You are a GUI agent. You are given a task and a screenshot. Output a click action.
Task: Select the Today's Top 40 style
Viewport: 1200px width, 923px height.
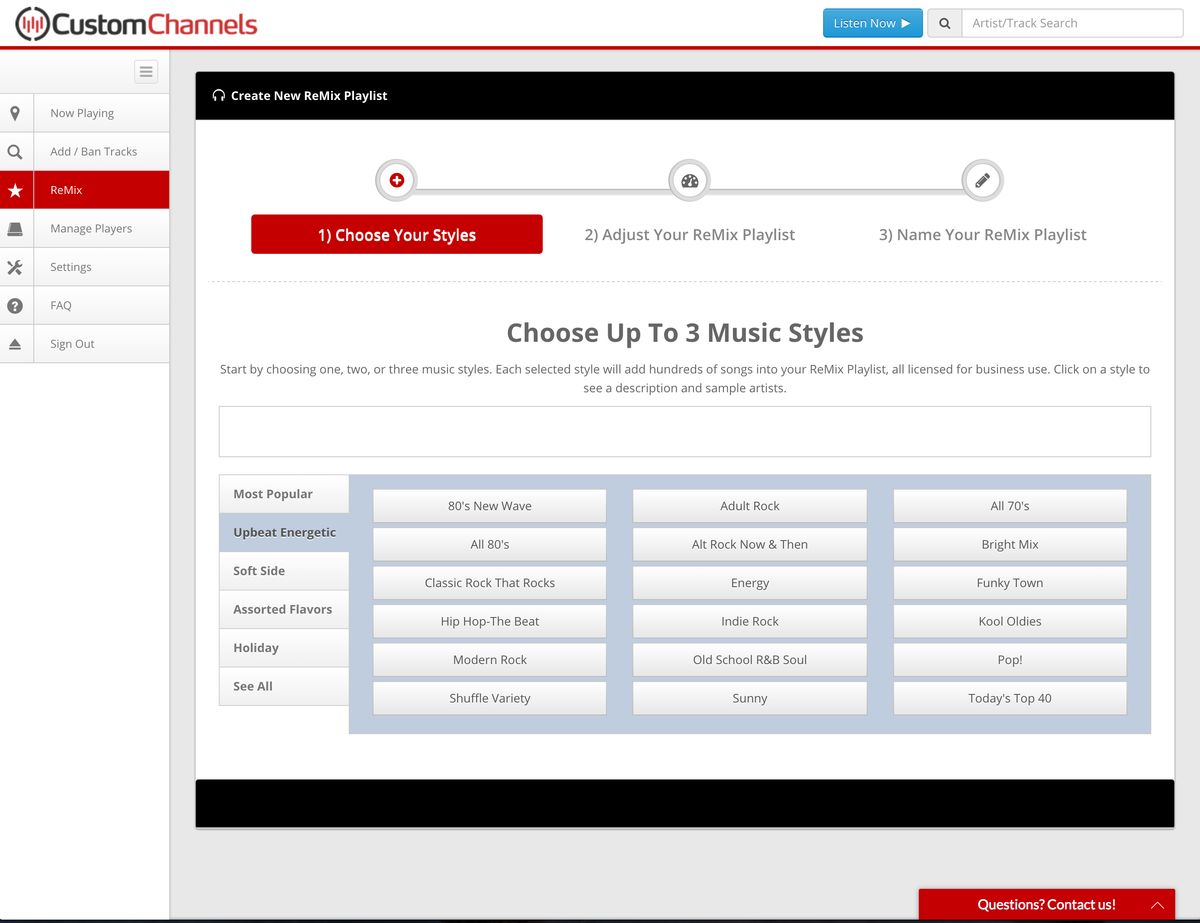pos(1009,698)
